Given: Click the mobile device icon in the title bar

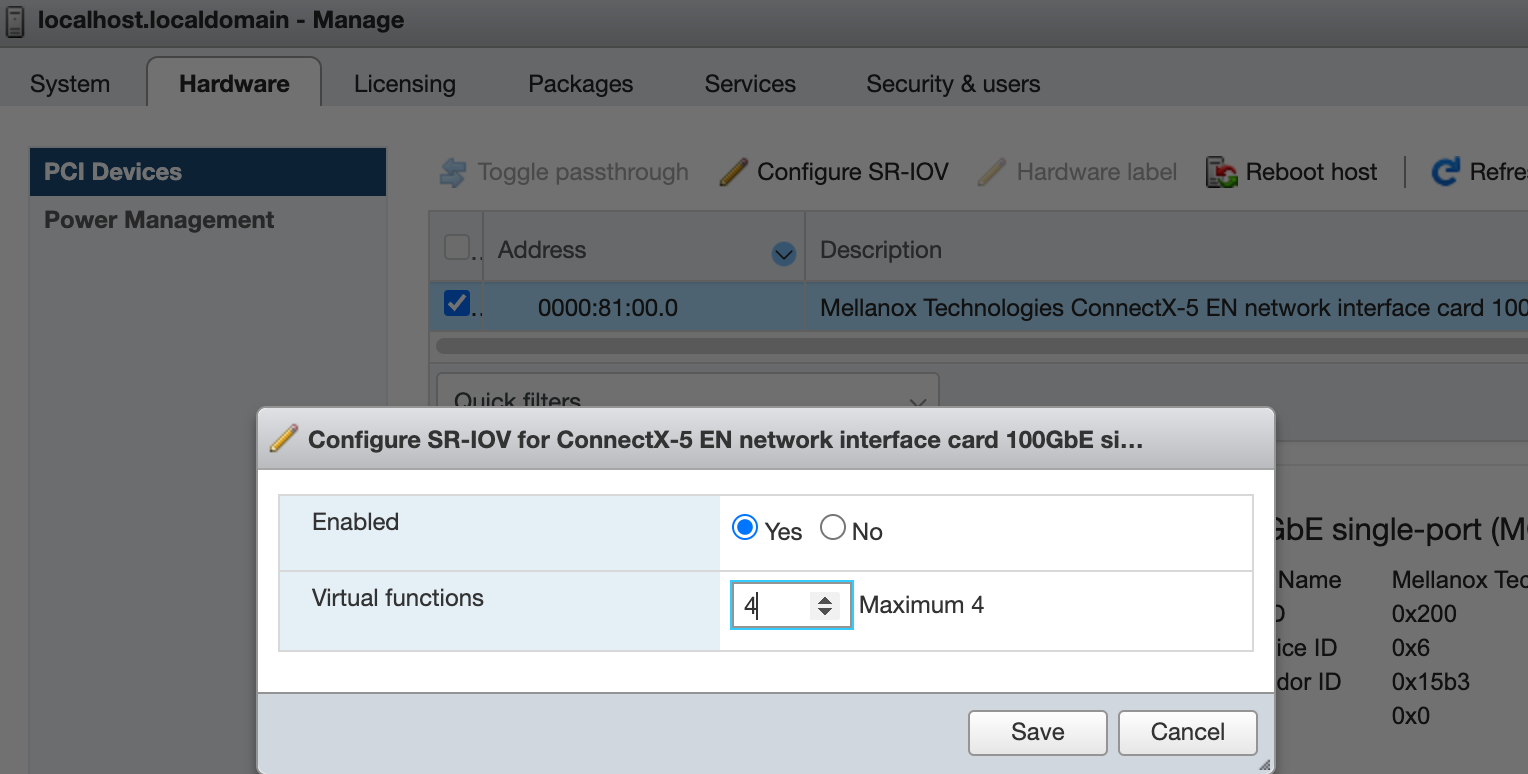Looking at the screenshot, I should pos(14,20).
